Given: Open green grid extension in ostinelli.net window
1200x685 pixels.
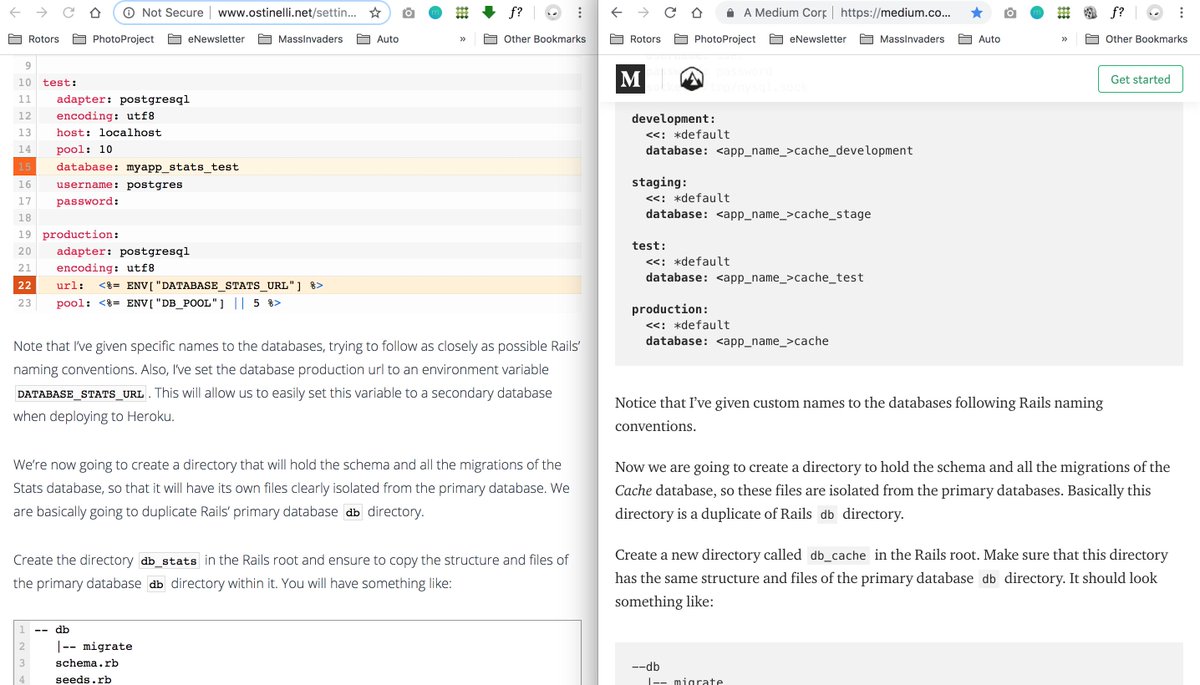Looking at the screenshot, I should pyautogui.click(x=461, y=13).
